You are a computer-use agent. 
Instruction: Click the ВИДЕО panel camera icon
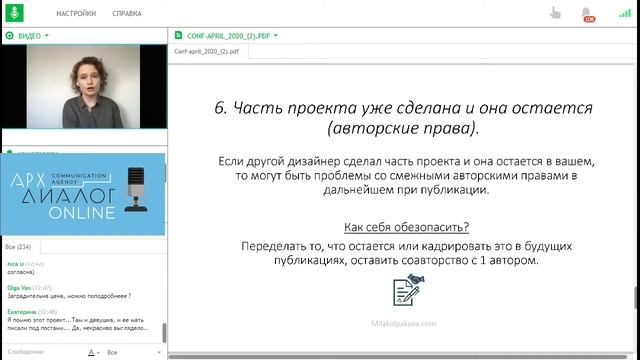(x=10, y=36)
